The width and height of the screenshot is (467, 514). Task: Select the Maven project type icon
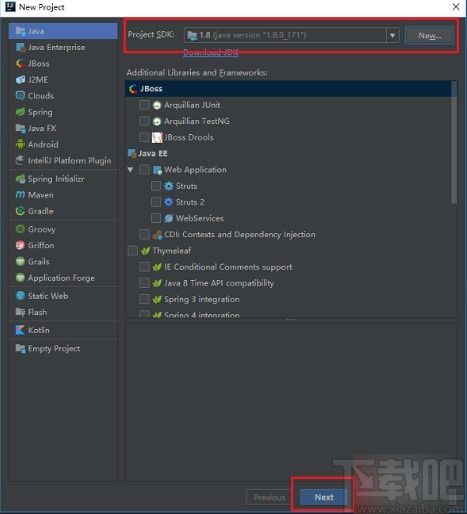[x=20, y=195]
